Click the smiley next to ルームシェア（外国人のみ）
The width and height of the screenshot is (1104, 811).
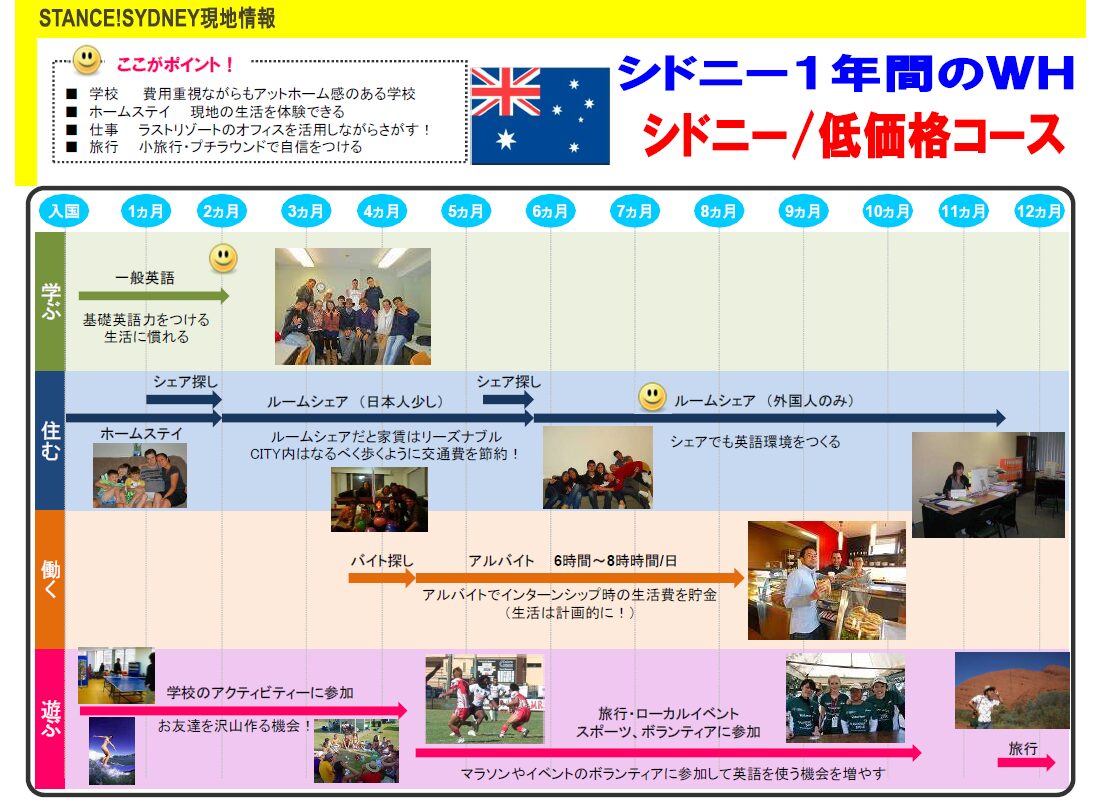(652, 397)
